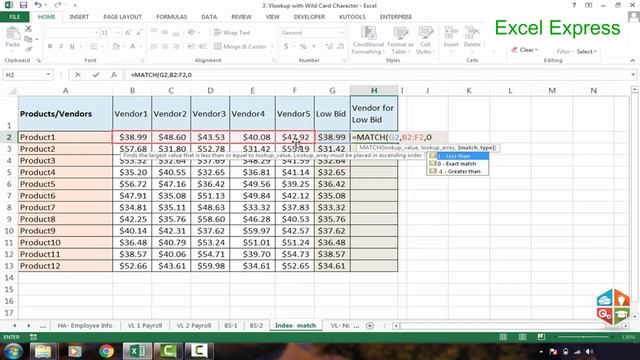Switch to HA- Employee Info sheet tab
The image size is (640, 360).
click(85, 325)
